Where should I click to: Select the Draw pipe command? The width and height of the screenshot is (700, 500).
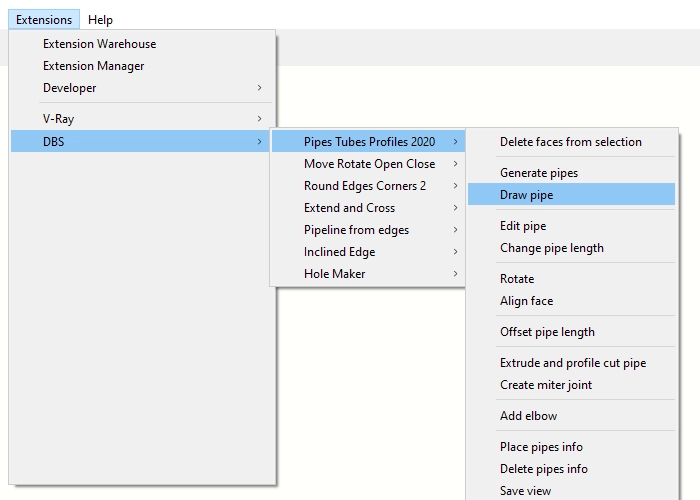coord(571,194)
